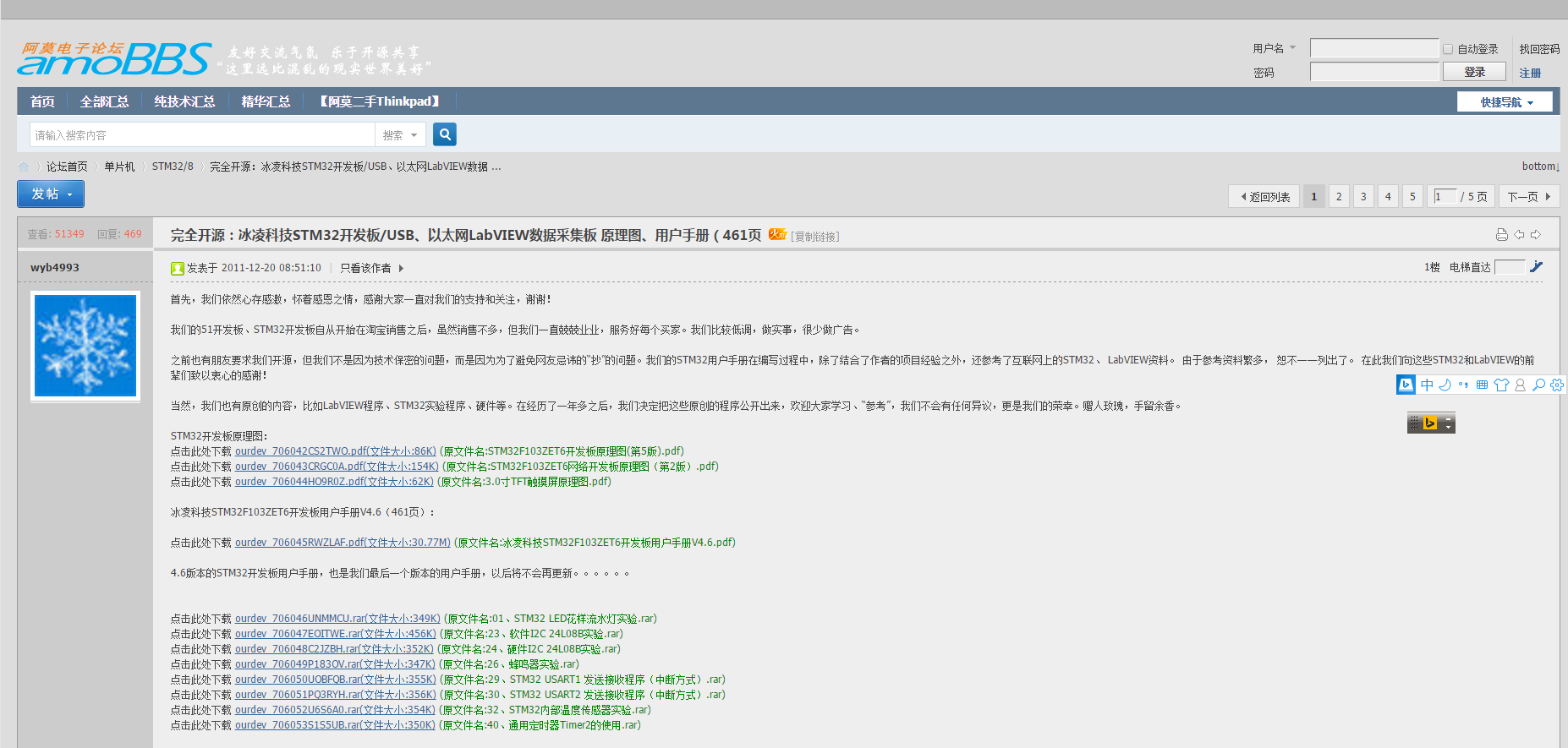Go to page 3 of the thread
The height and width of the screenshot is (748, 1568).
point(1363,197)
